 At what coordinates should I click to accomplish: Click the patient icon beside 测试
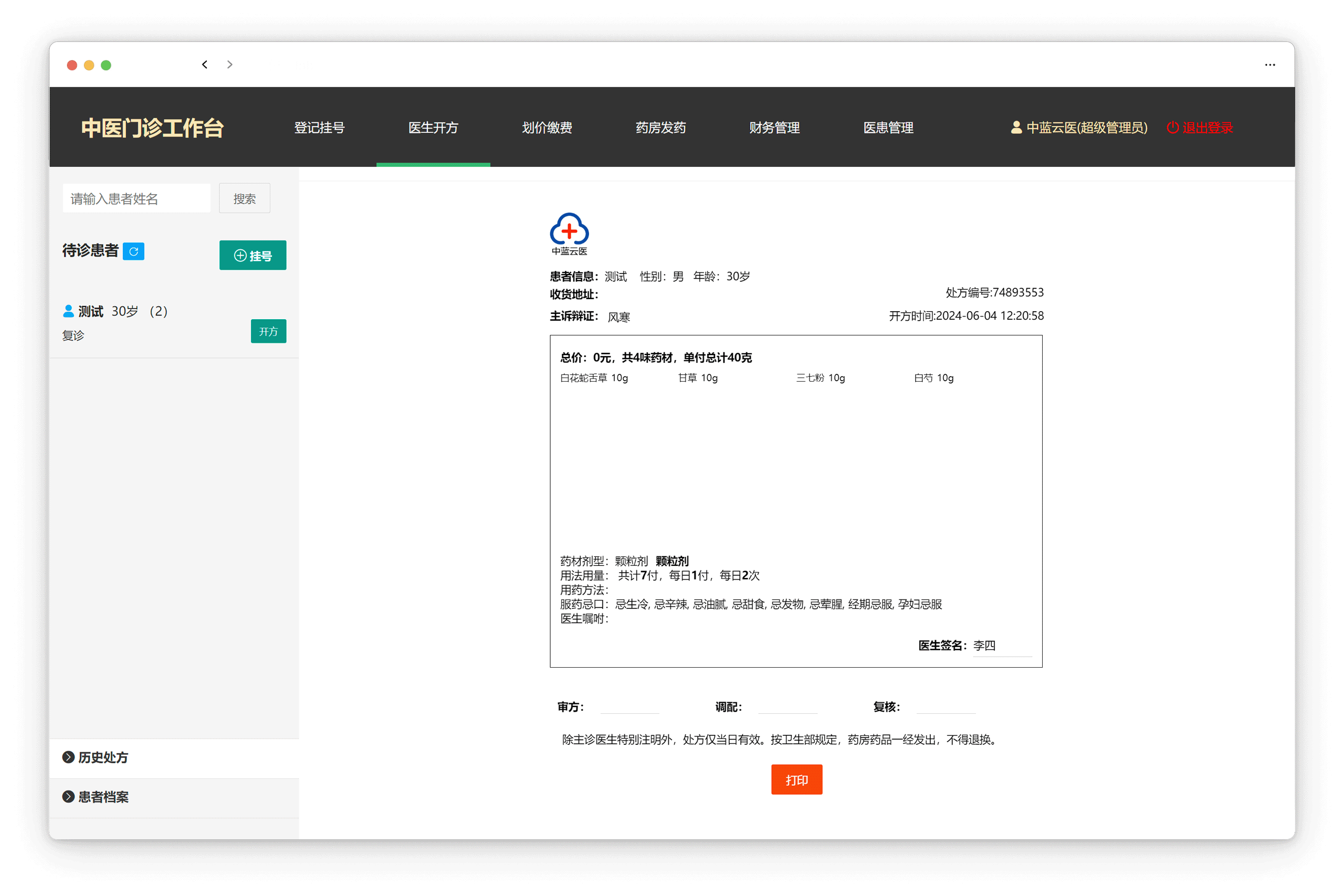point(69,311)
